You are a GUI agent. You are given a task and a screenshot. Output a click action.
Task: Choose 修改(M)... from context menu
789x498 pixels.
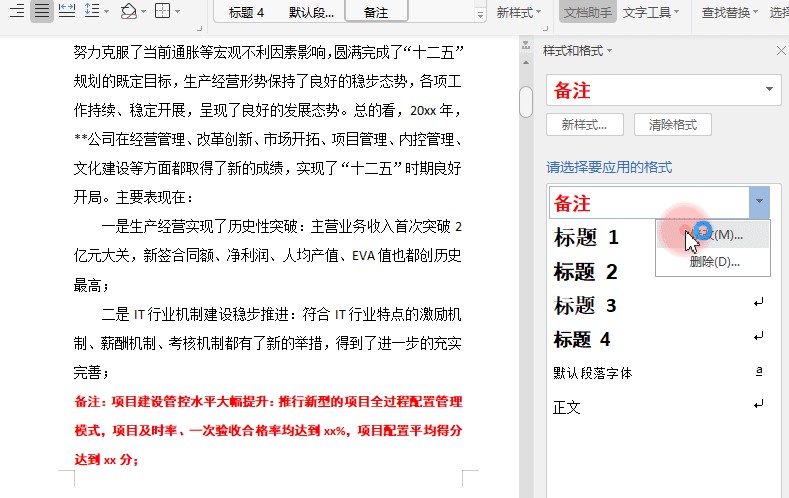click(x=713, y=234)
